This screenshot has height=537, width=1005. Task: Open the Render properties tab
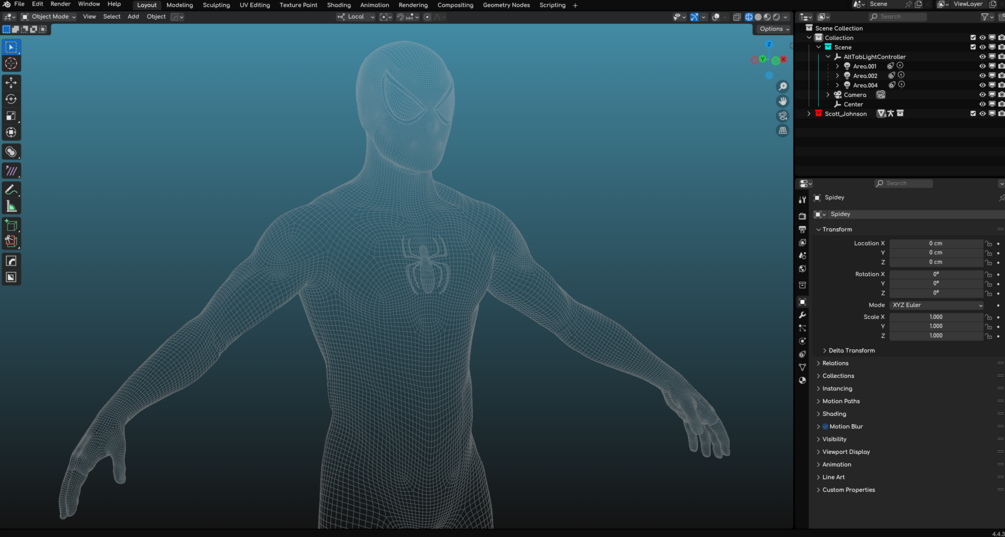[x=802, y=217]
